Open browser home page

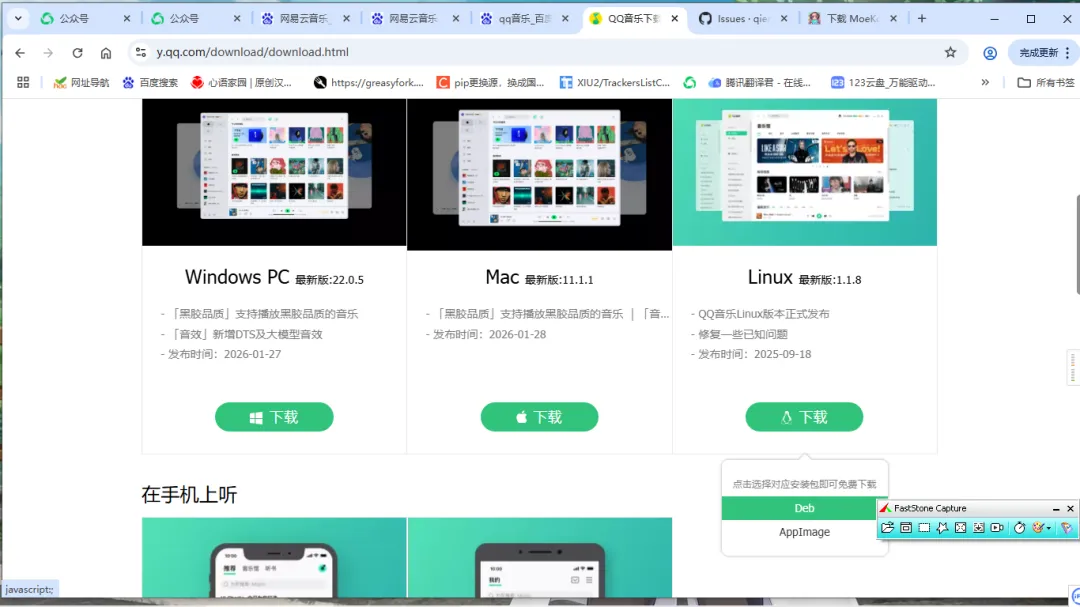pos(105,52)
